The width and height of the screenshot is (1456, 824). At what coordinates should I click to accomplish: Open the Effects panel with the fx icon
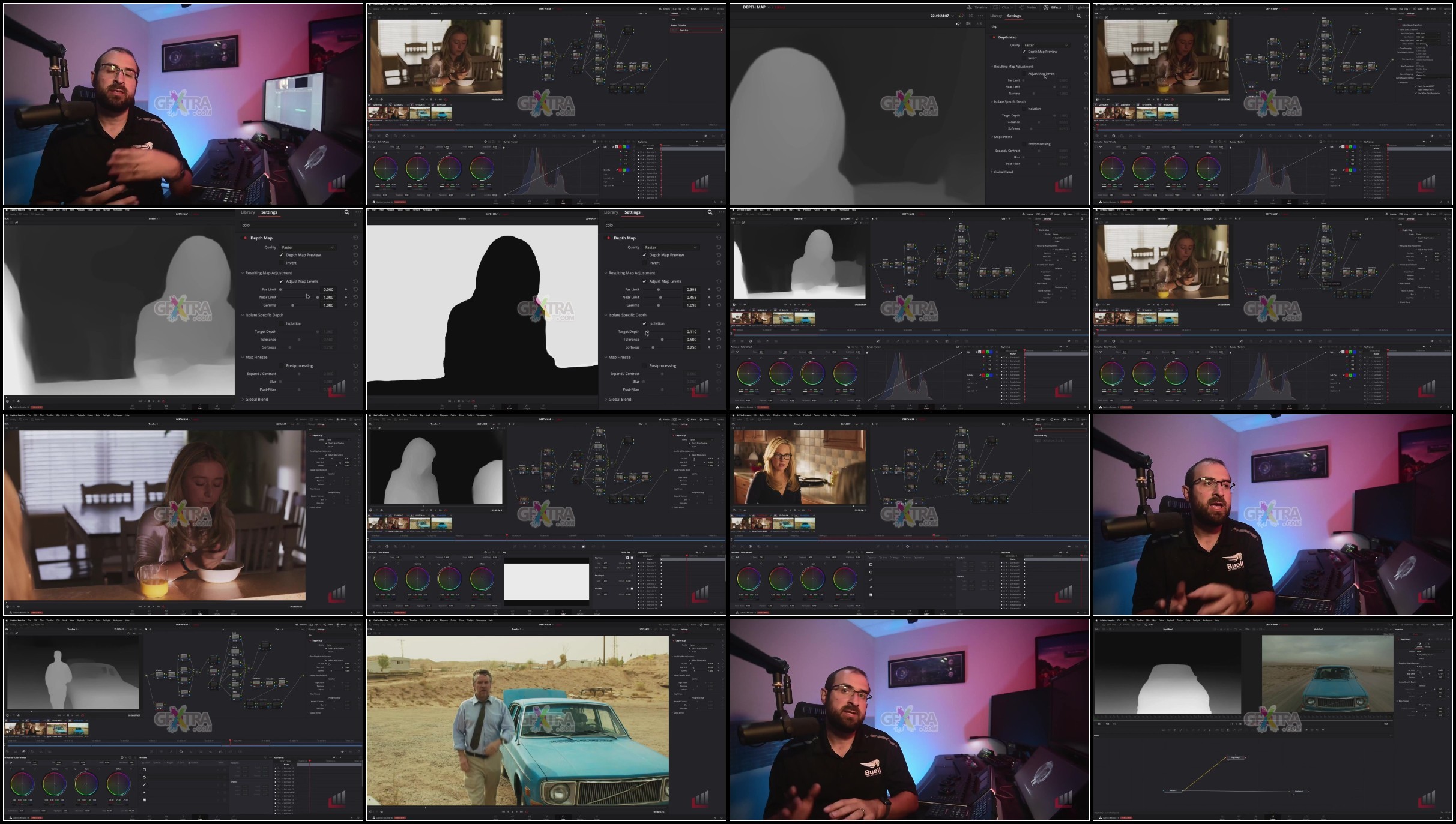coord(1052,7)
